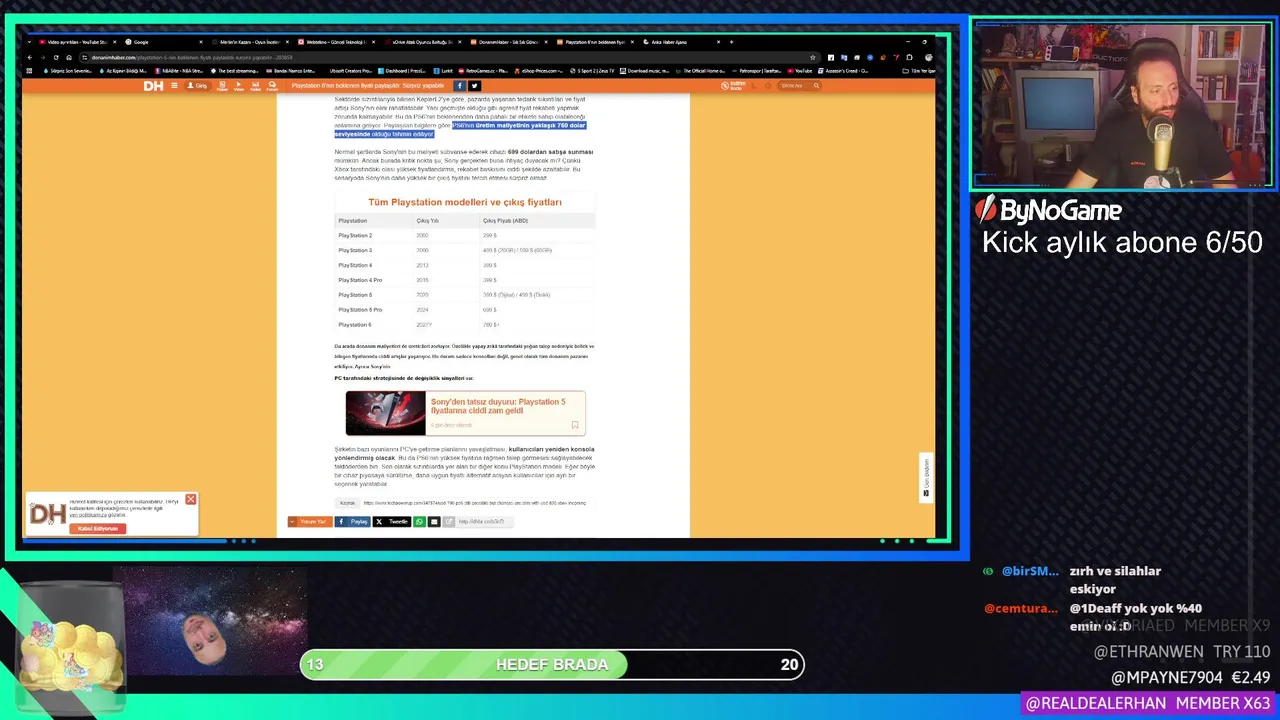
Task: Bookmark the related article card
Action: point(574,425)
